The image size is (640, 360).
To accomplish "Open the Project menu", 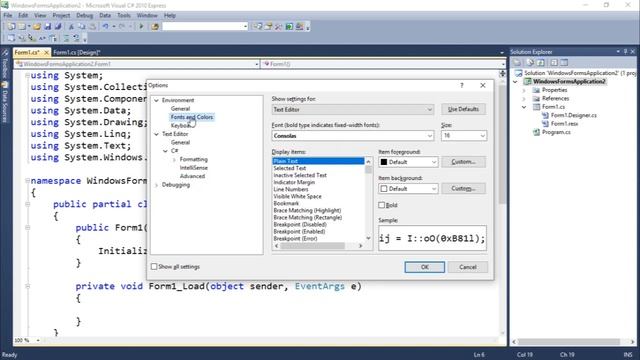I will pos(61,16).
